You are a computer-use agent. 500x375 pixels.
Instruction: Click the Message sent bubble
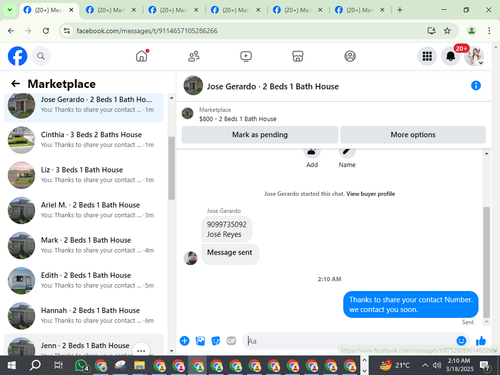coord(230,253)
